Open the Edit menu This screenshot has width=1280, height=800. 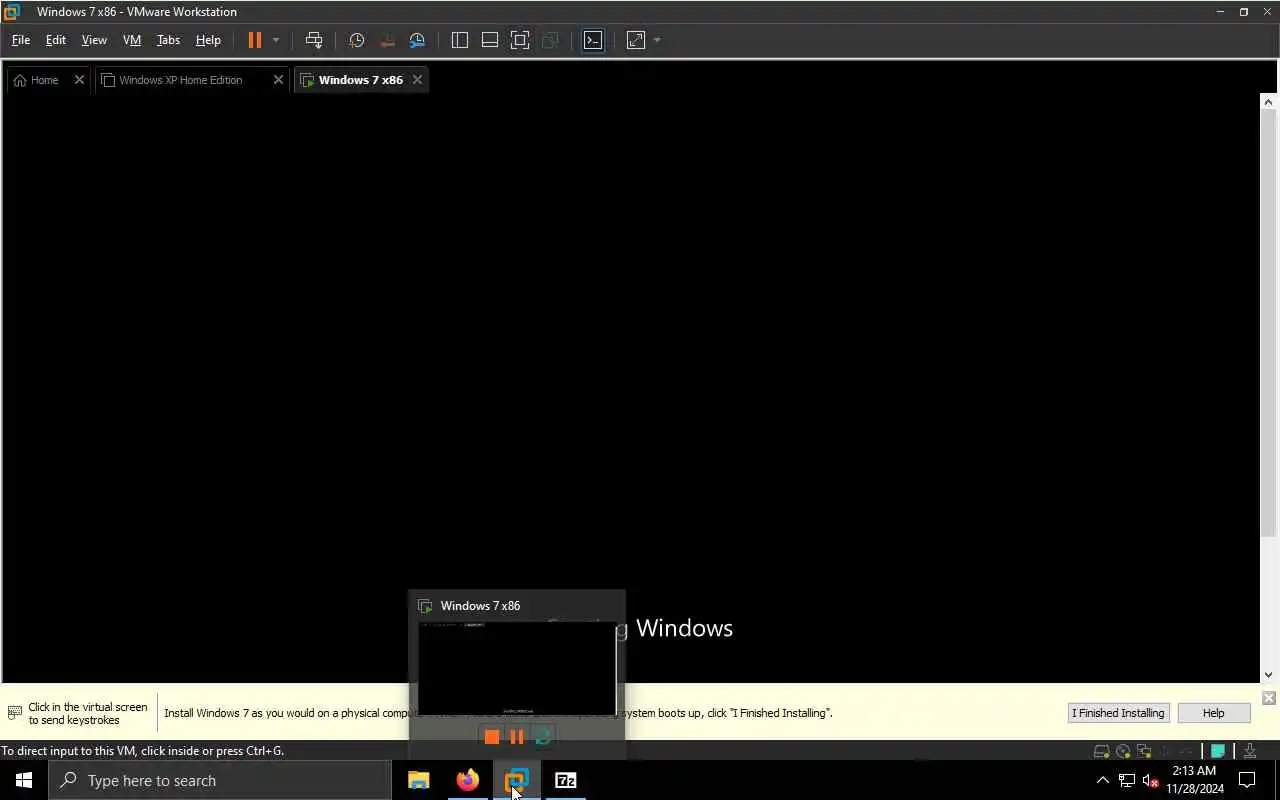tap(56, 40)
